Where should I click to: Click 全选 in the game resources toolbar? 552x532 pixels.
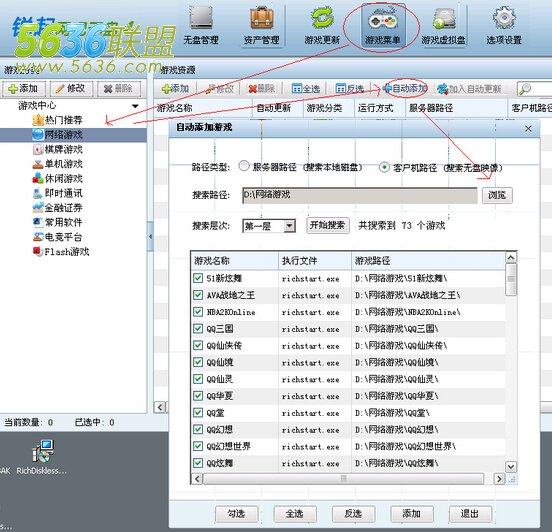coord(306,89)
